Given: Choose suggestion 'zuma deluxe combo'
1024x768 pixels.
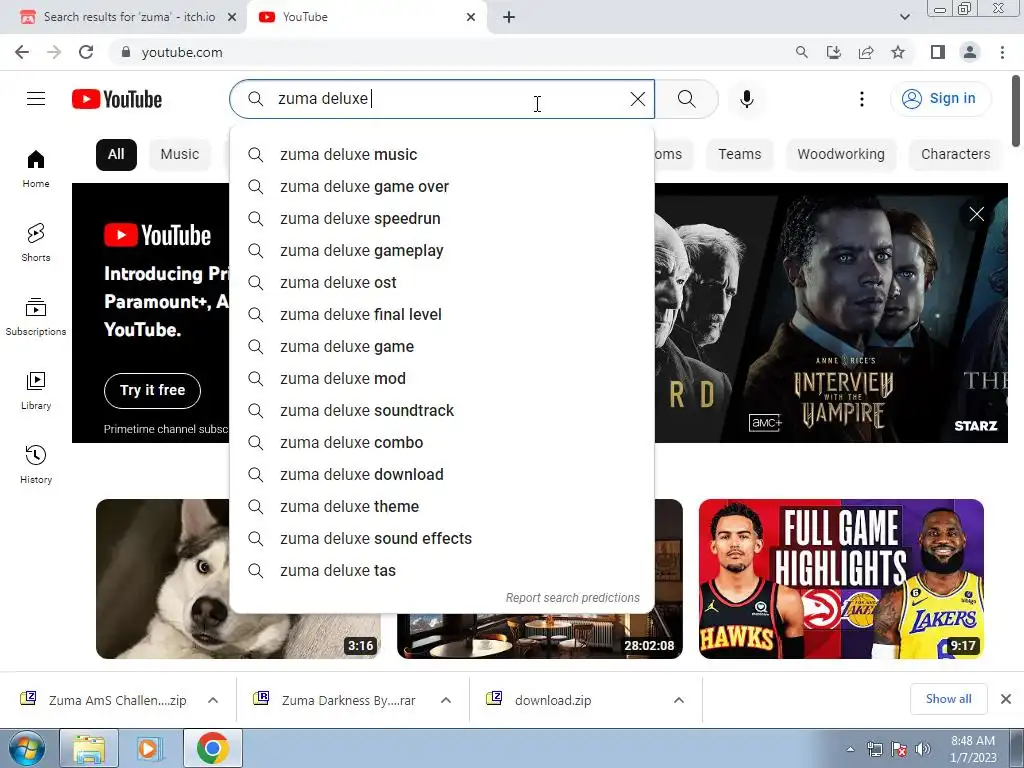Looking at the screenshot, I should (442, 443).
